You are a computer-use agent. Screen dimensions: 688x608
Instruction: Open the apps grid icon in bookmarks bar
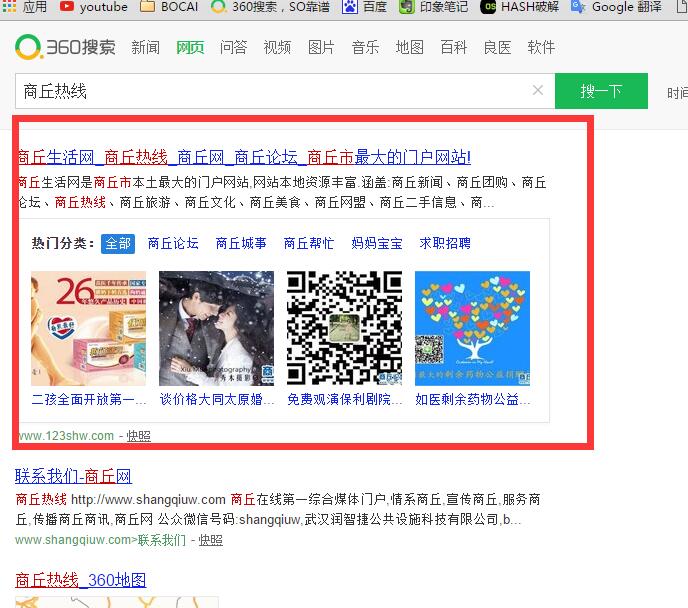9,6
